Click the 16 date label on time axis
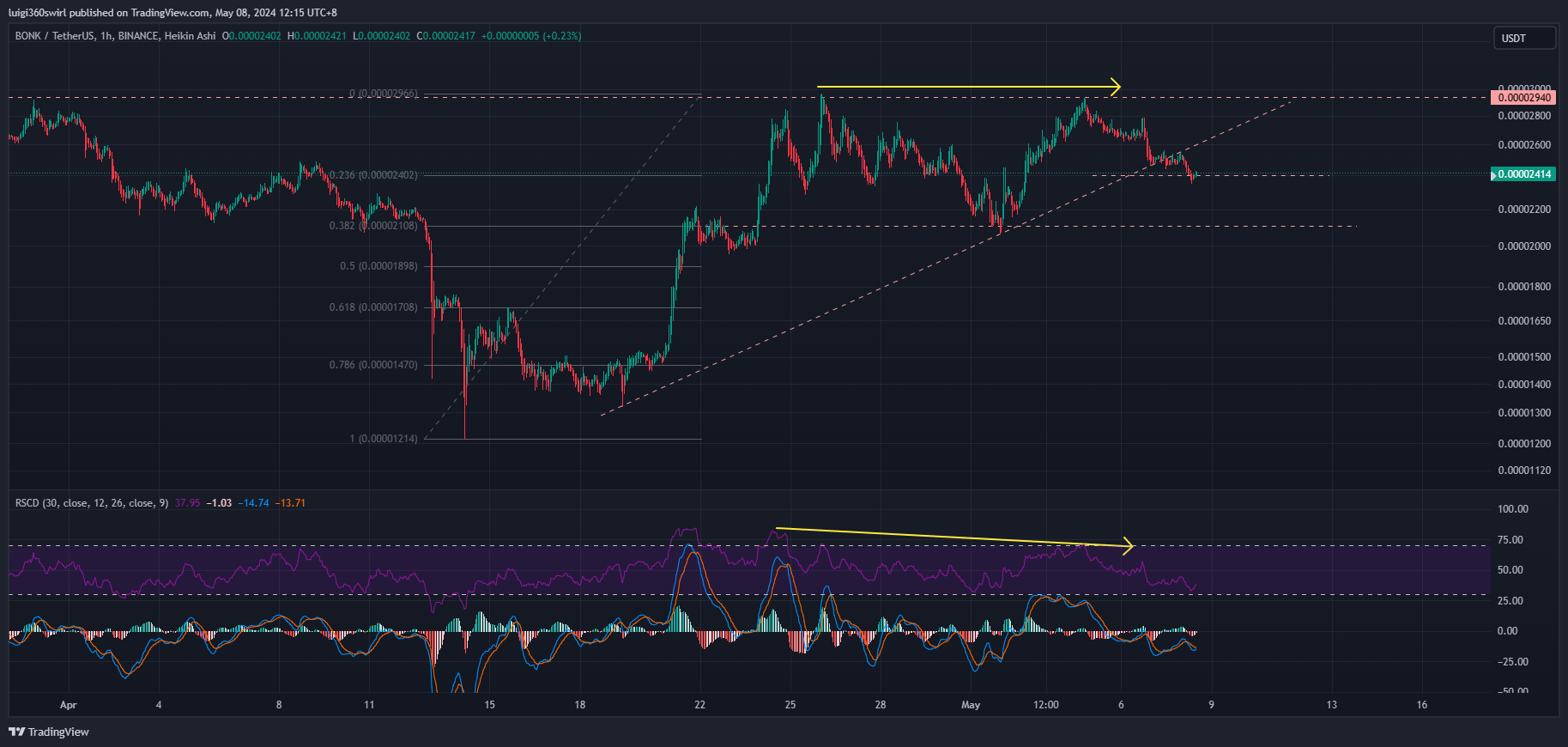The height and width of the screenshot is (747, 1568). pos(1422,705)
